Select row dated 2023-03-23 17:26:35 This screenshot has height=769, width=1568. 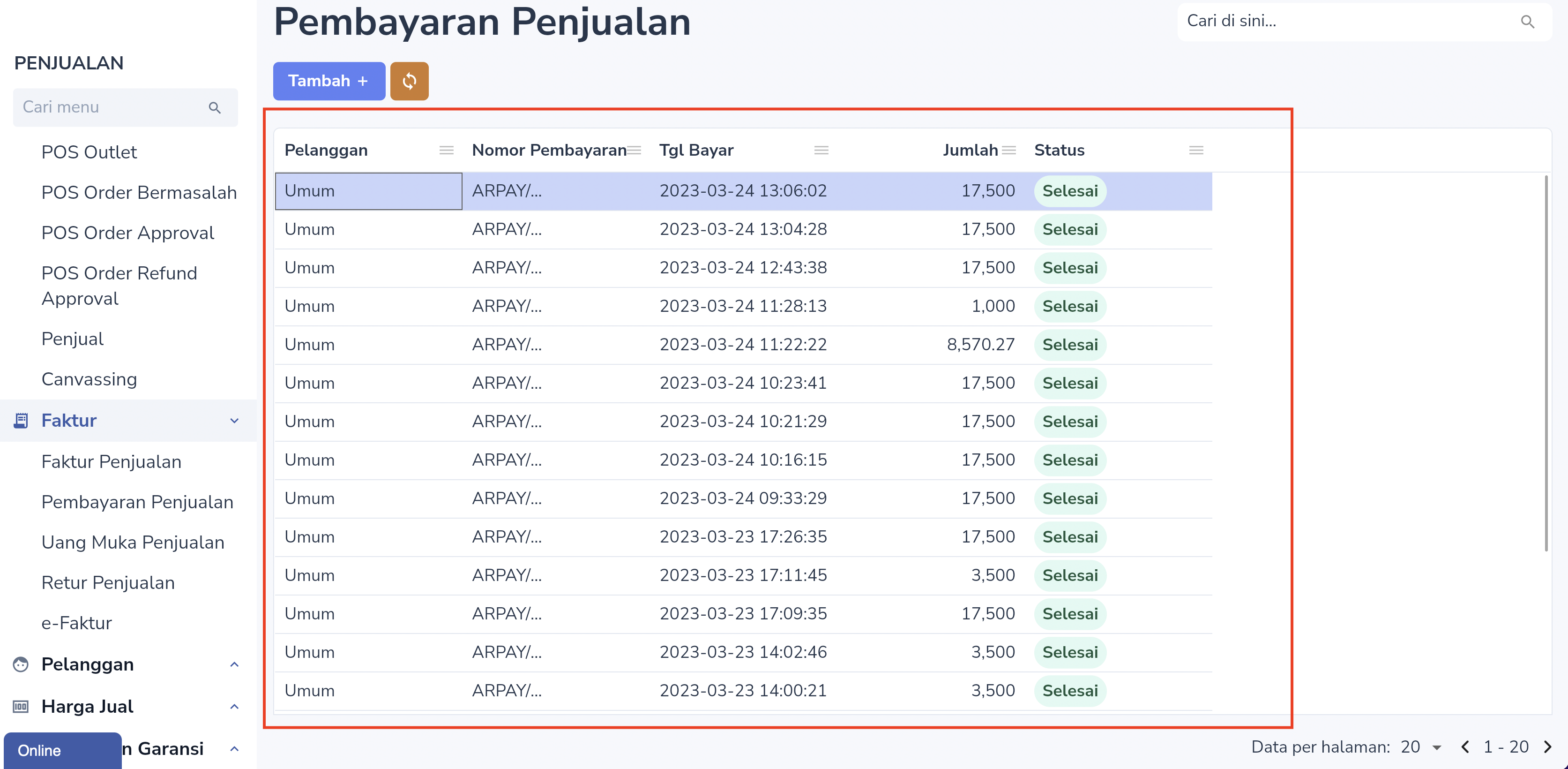743,537
